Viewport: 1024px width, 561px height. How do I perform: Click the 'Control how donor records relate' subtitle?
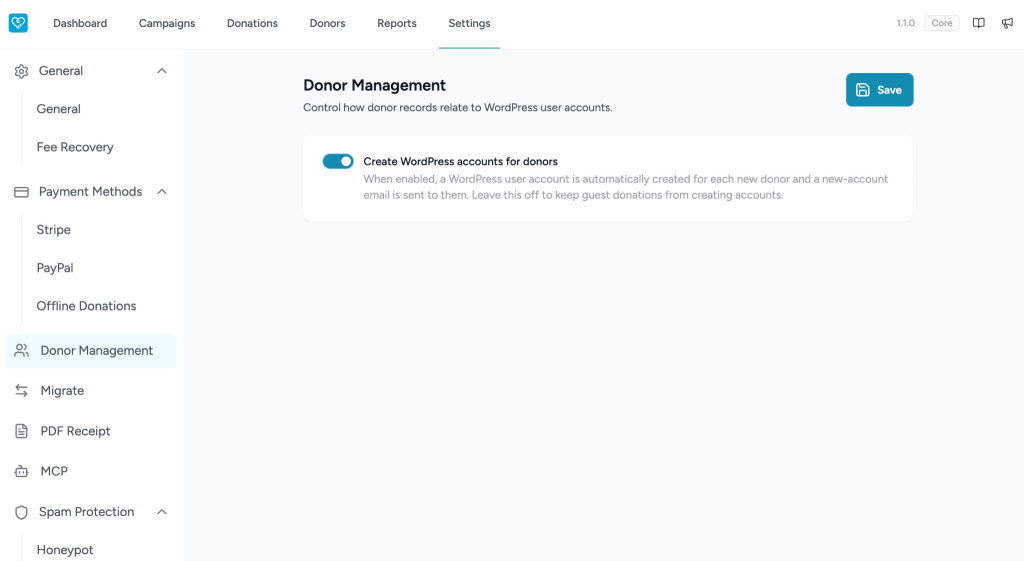pyautogui.click(x=458, y=108)
